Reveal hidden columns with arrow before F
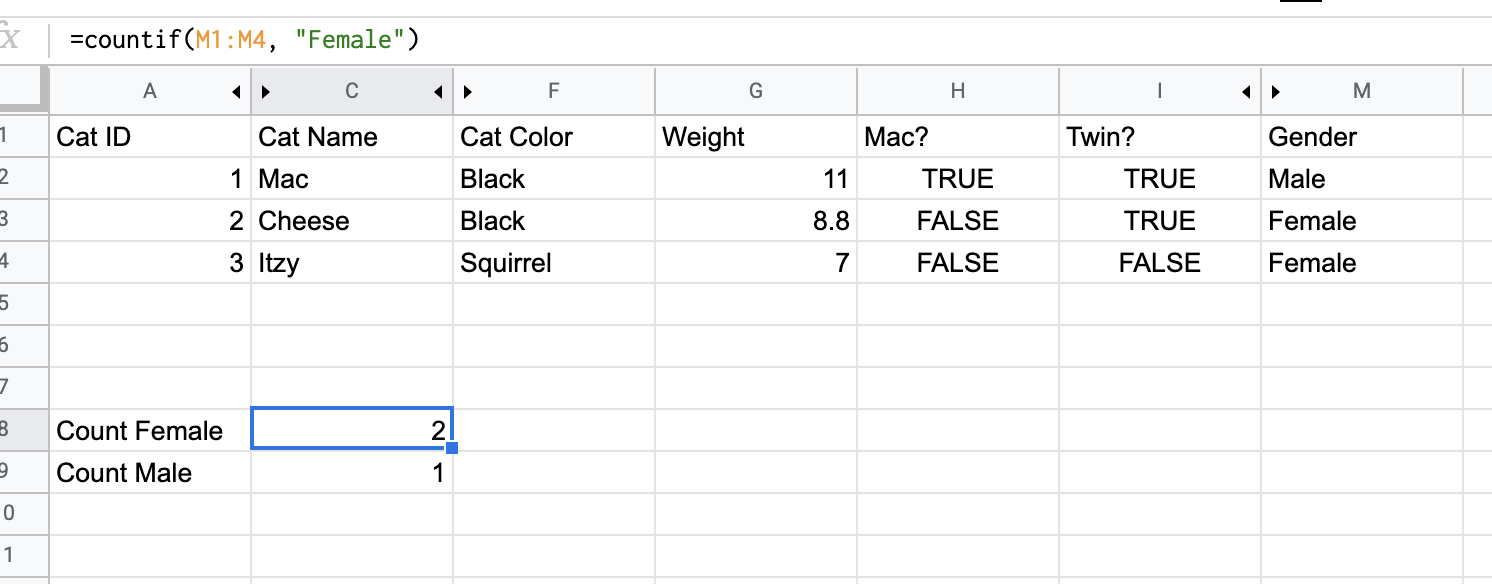 coord(468,92)
